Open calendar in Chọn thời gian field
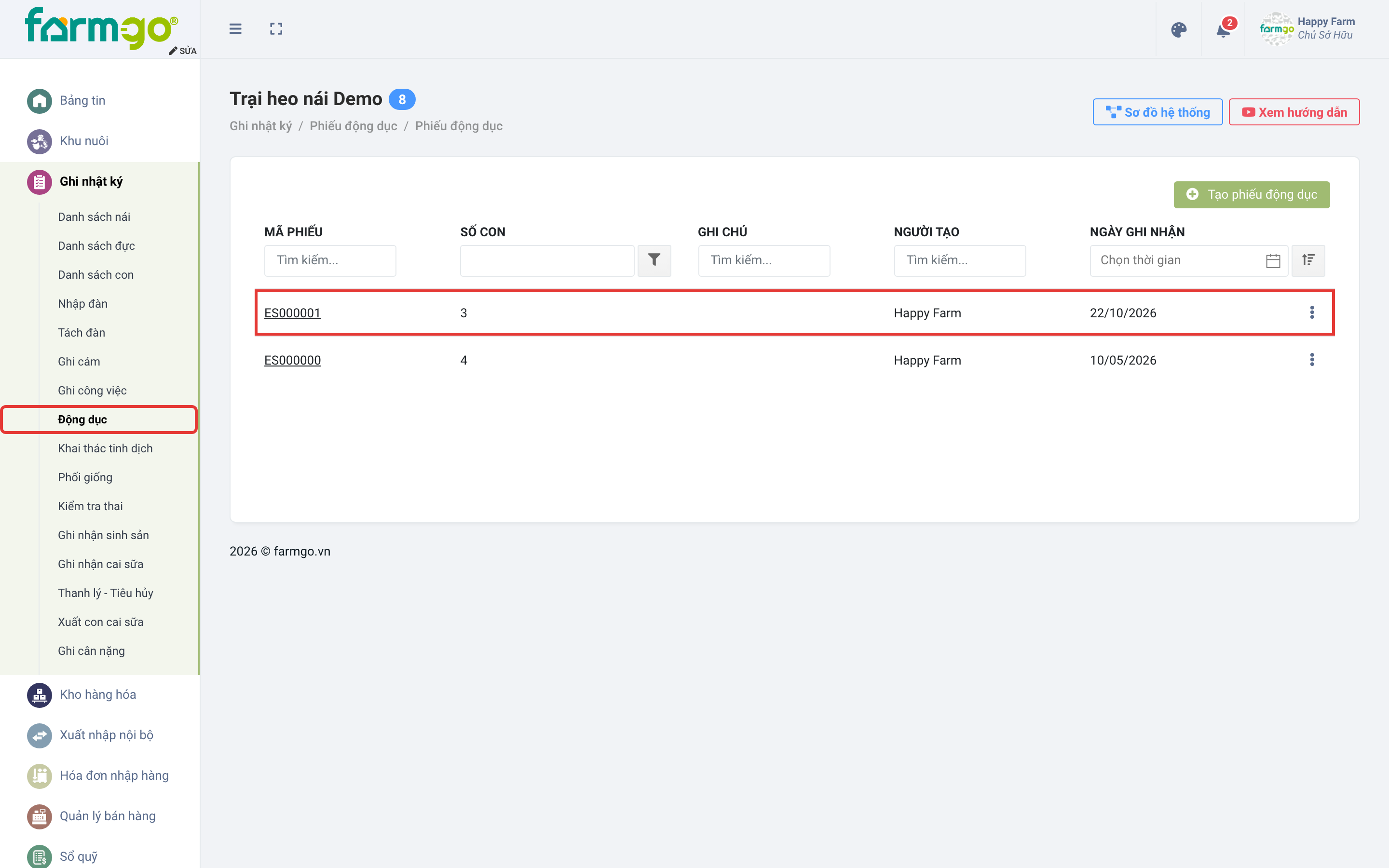The height and width of the screenshot is (868, 1389). [x=1272, y=260]
